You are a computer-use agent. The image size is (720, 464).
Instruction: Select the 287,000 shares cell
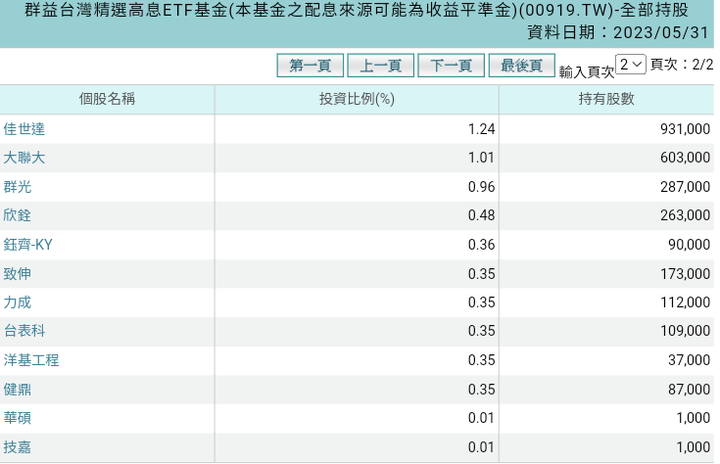coord(606,187)
